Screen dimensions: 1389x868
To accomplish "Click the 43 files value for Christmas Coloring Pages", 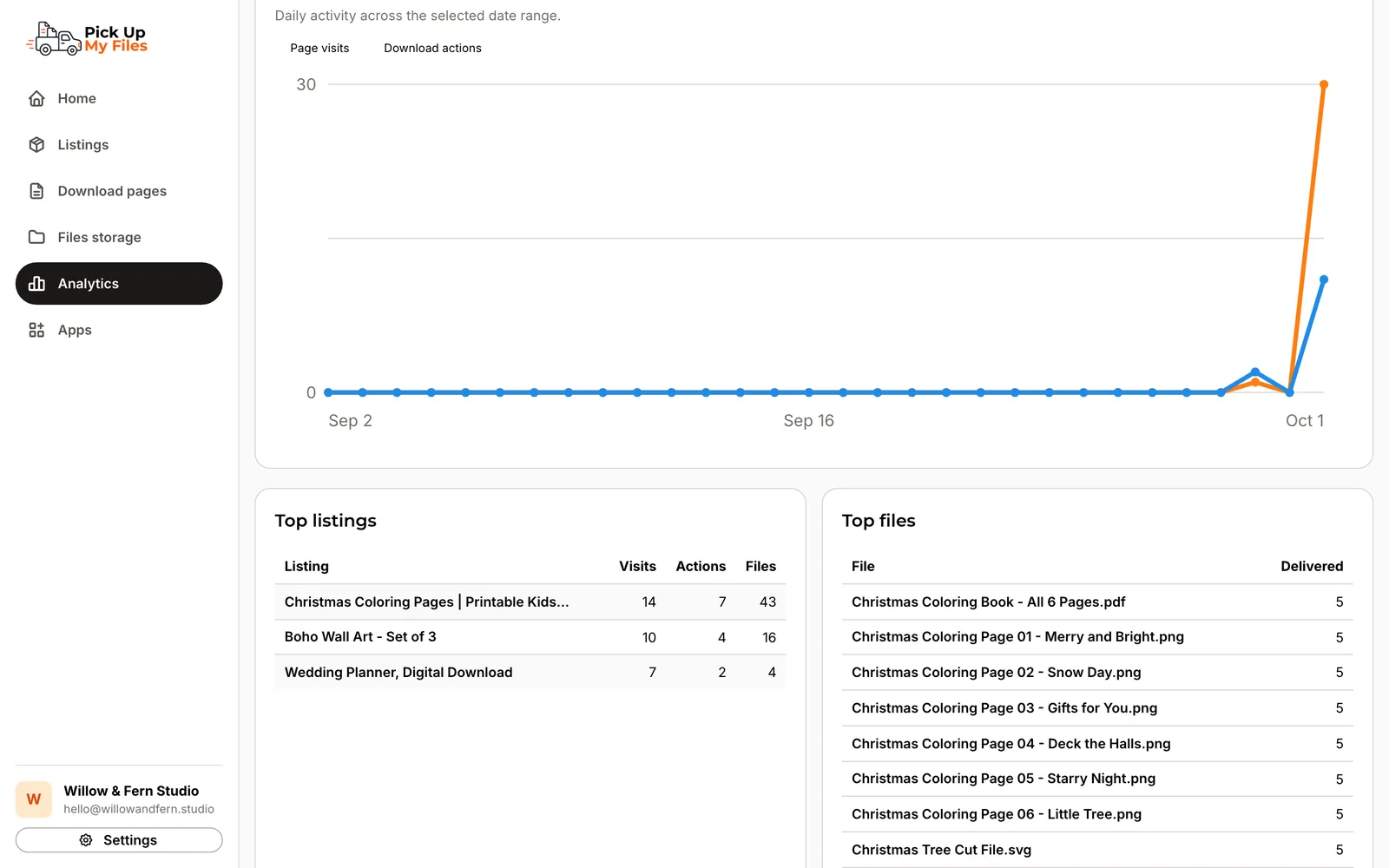I will point(767,602).
